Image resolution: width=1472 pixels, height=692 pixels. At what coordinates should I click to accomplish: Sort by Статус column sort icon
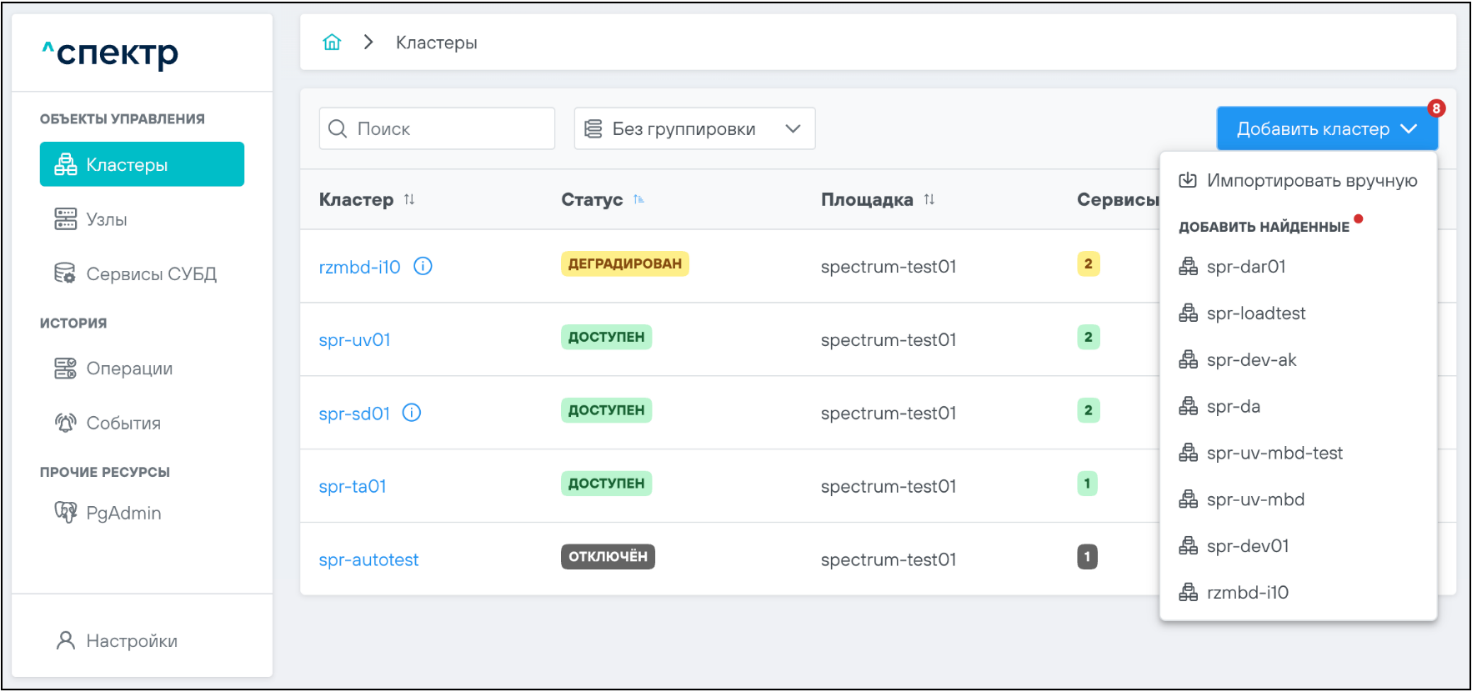click(638, 200)
